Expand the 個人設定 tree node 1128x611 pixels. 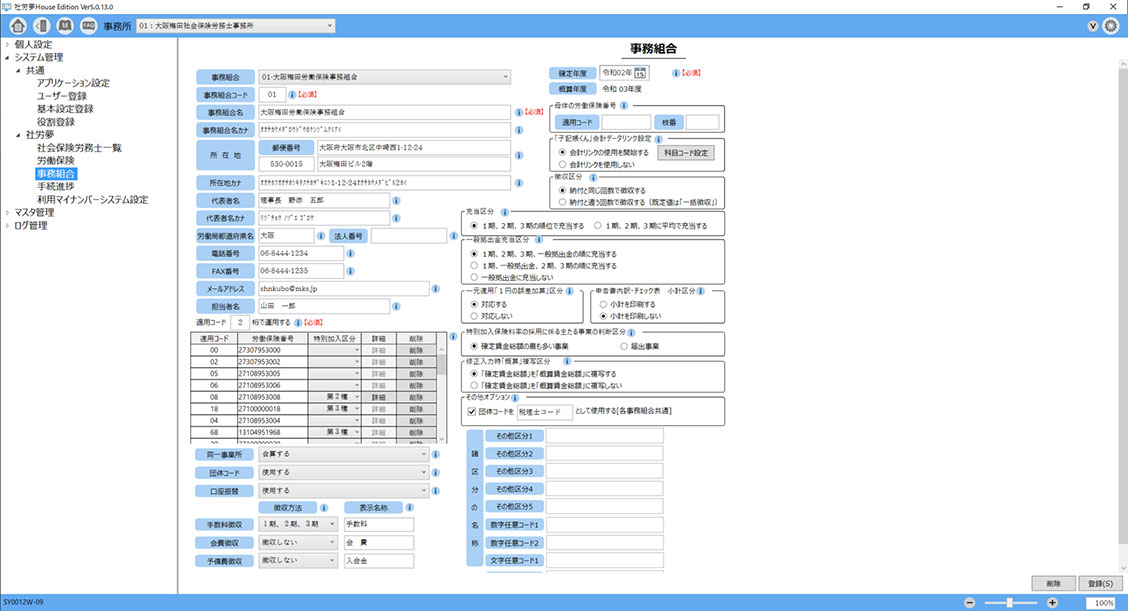8,45
